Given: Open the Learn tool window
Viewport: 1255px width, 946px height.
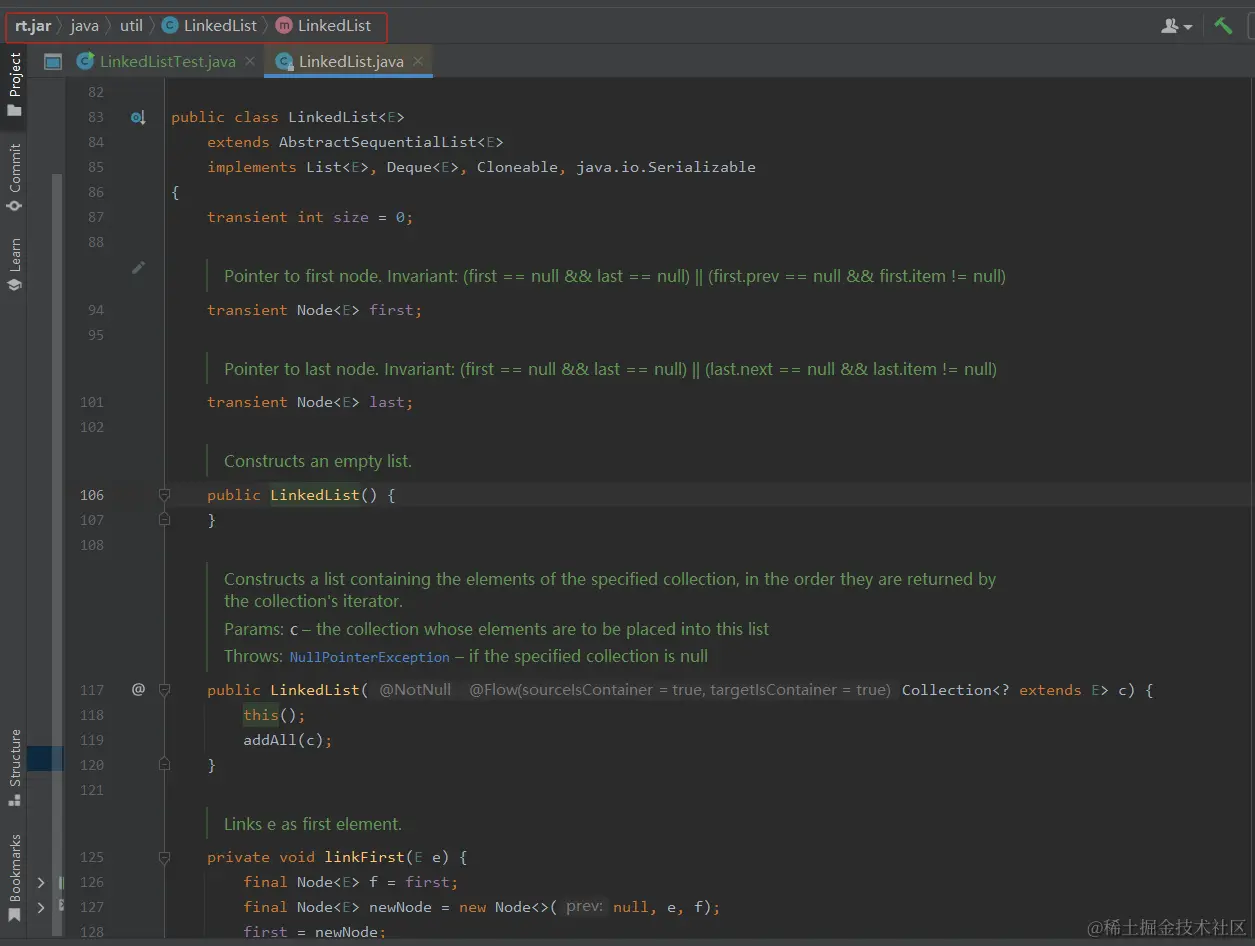Looking at the screenshot, I should pos(14,265).
